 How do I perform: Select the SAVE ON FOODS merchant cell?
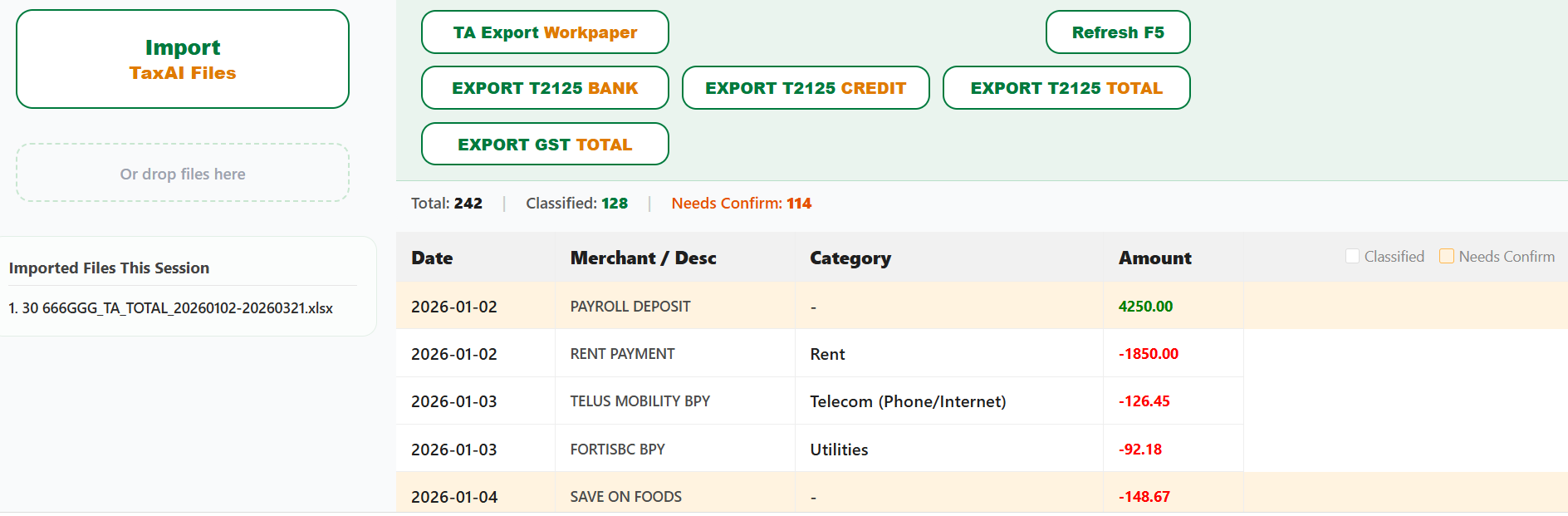click(625, 497)
